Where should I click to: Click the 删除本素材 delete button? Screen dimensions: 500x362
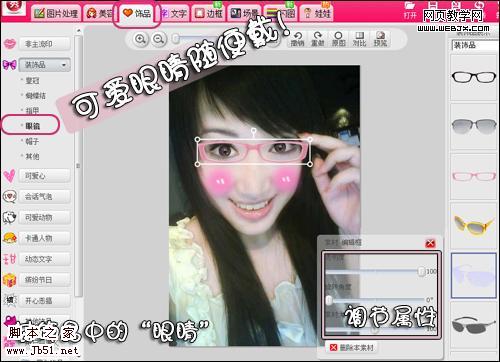(352, 347)
